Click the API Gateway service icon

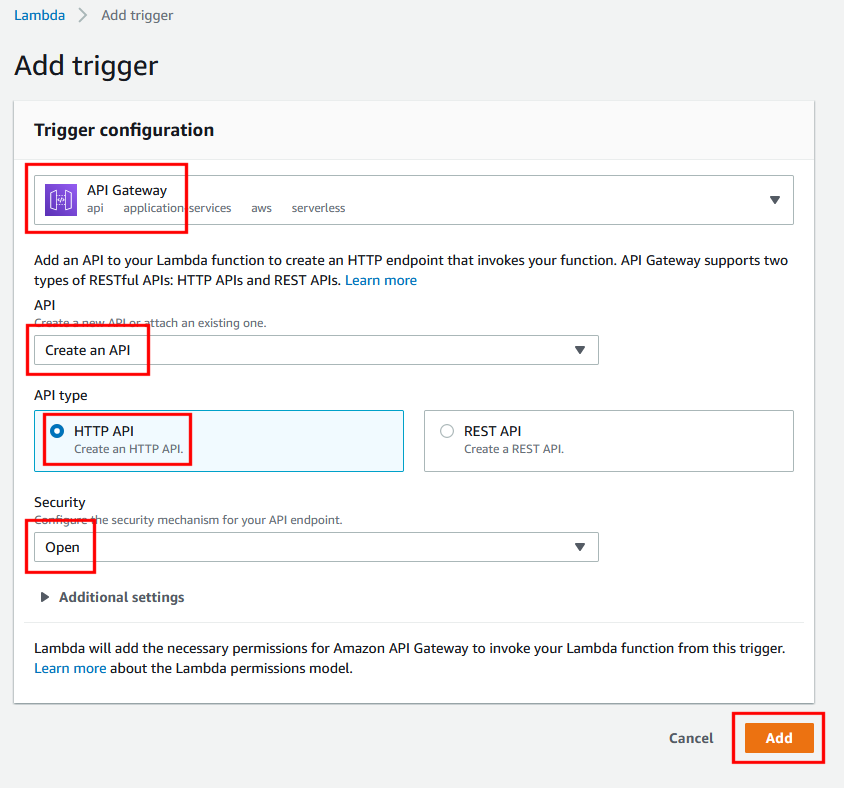click(x=61, y=200)
